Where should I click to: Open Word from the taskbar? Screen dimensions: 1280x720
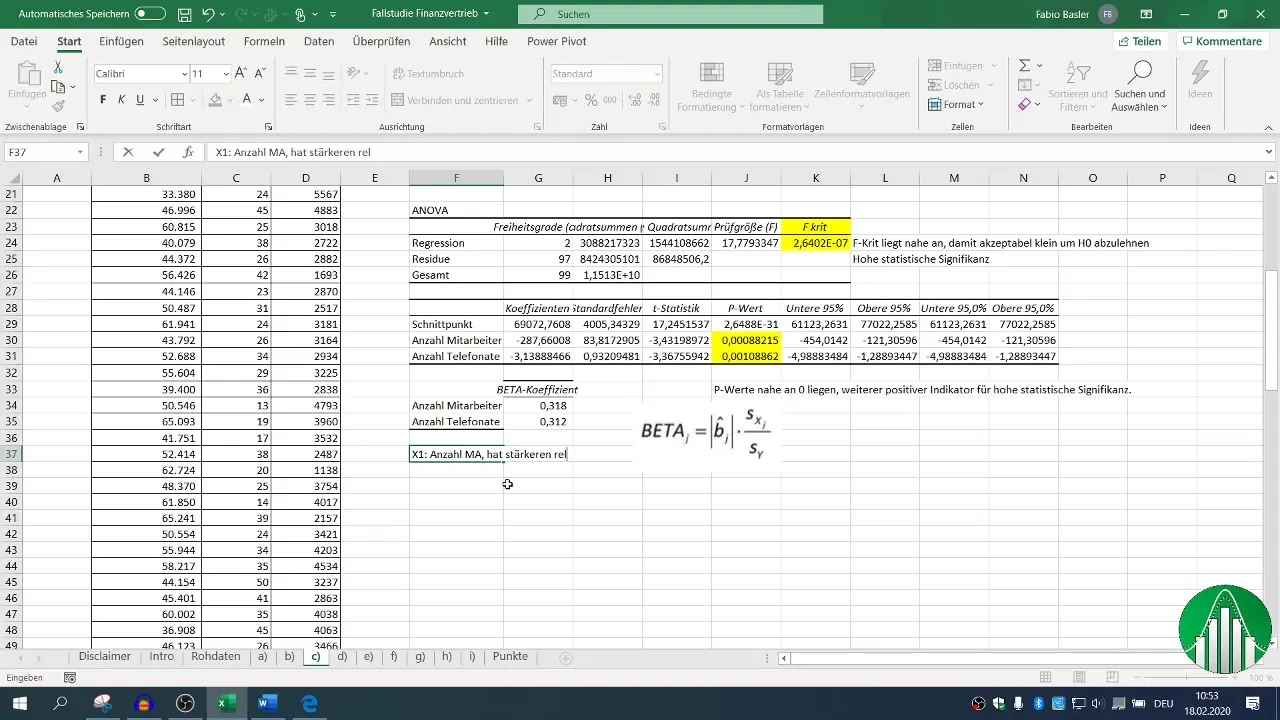[268, 704]
